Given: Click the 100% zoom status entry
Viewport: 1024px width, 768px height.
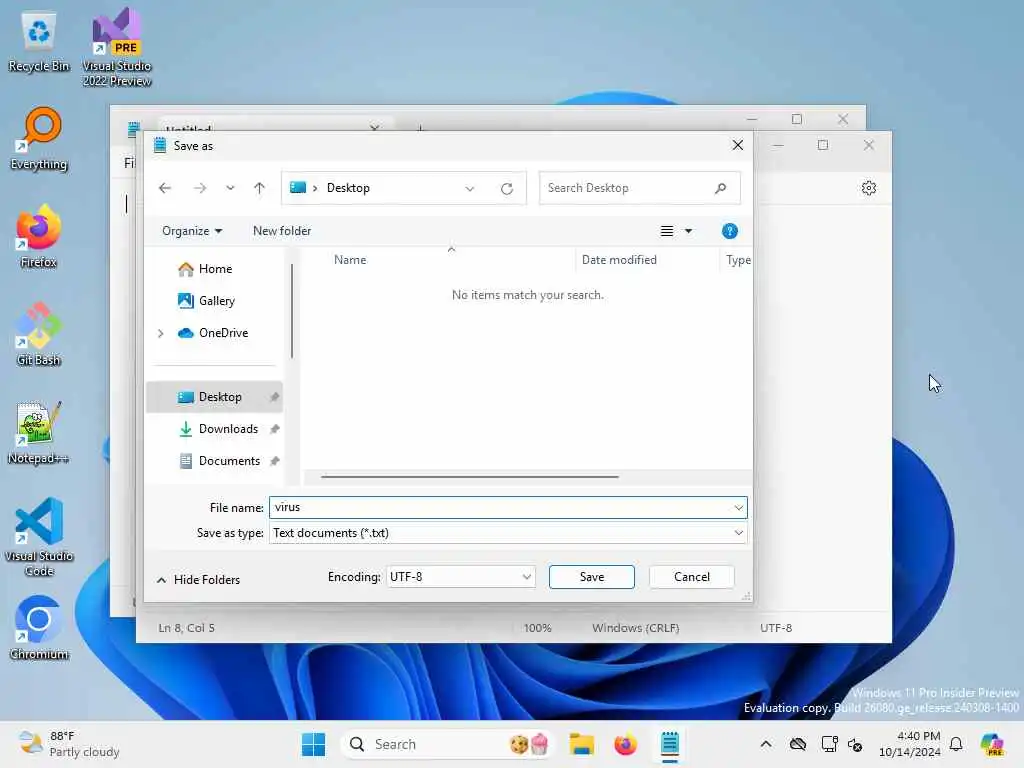Looking at the screenshot, I should [x=537, y=628].
